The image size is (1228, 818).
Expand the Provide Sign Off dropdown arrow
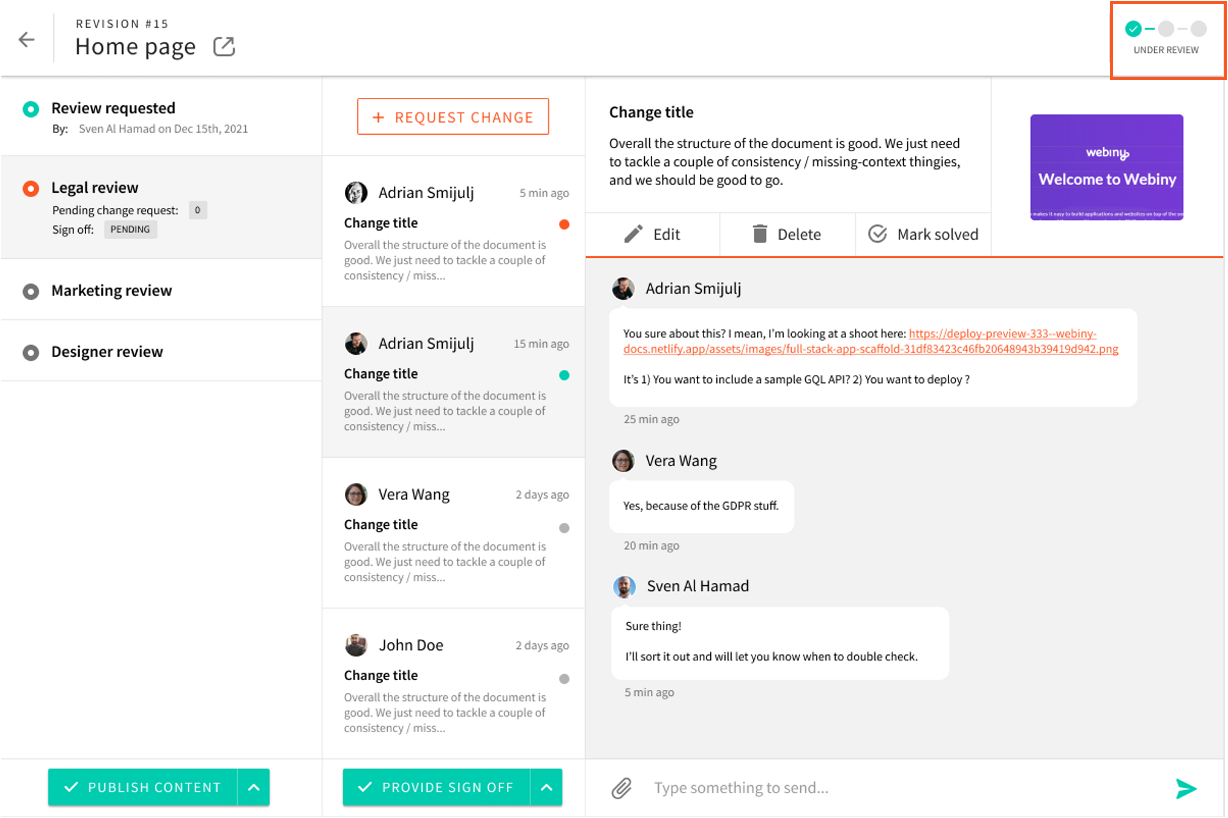[547, 788]
